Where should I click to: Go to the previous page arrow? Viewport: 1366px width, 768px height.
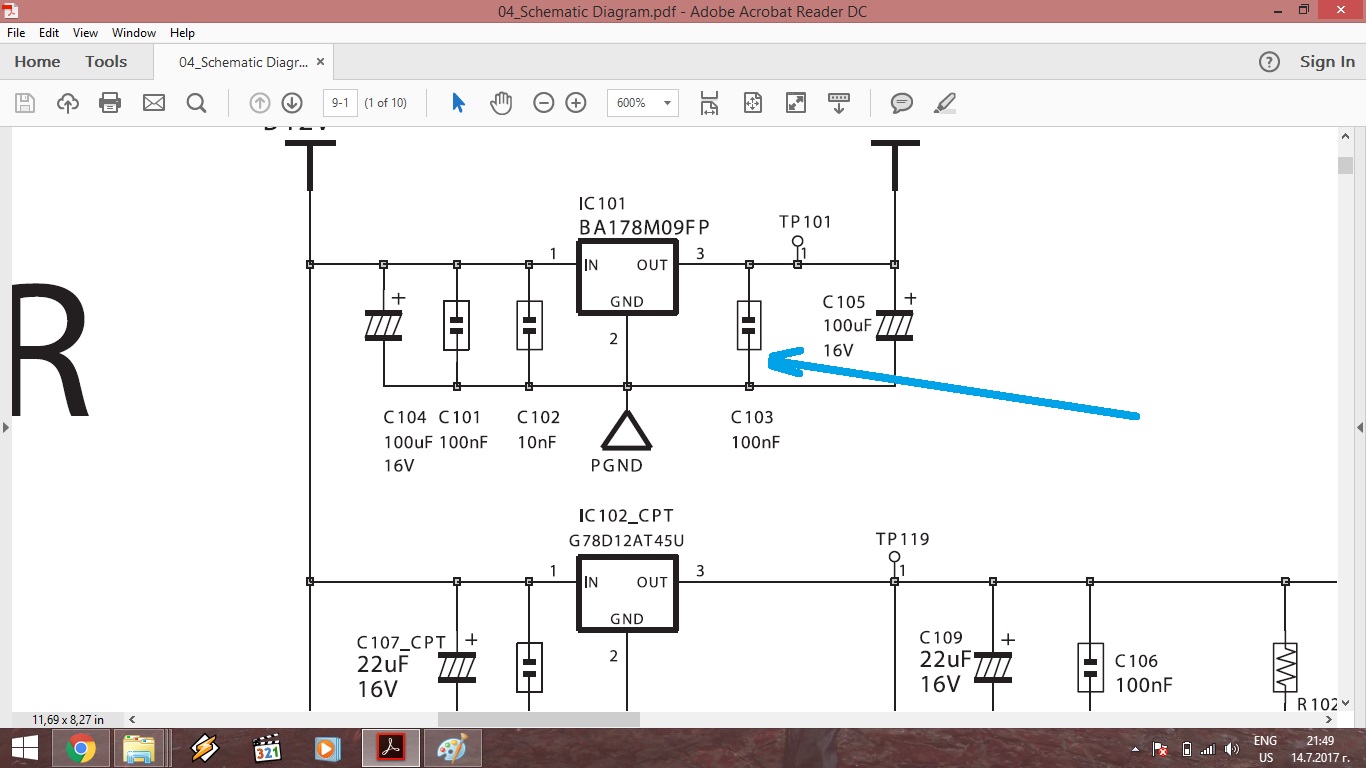tap(260, 103)
